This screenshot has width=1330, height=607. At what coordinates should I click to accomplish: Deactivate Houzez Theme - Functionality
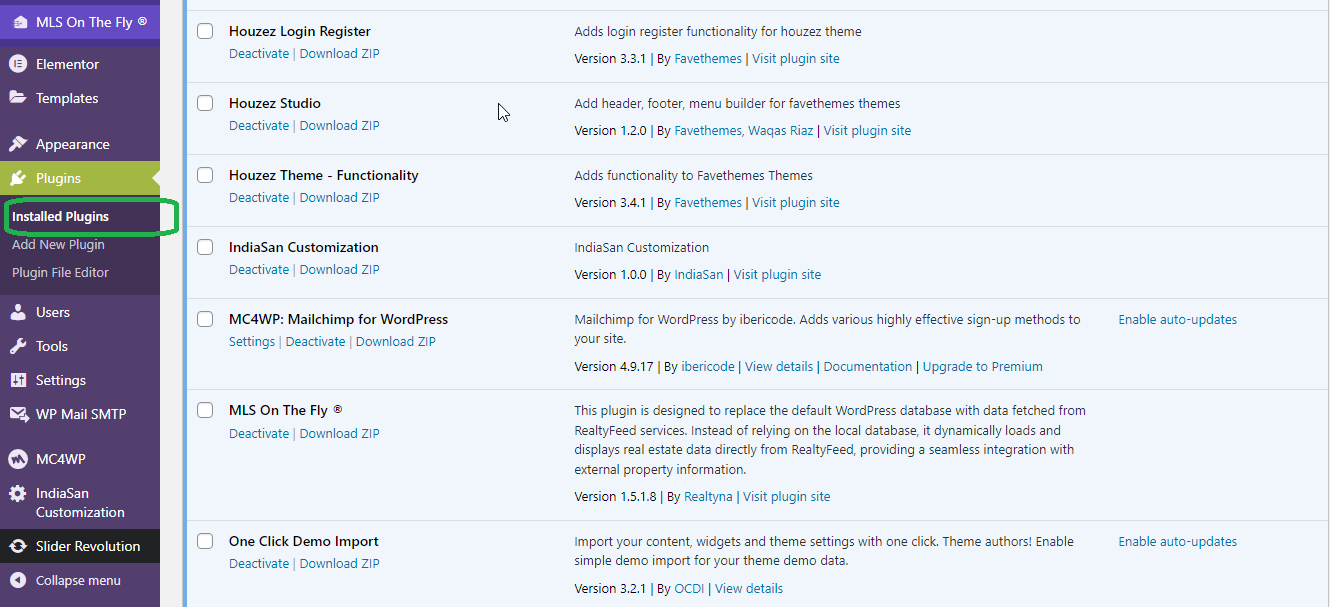point(259,198)
